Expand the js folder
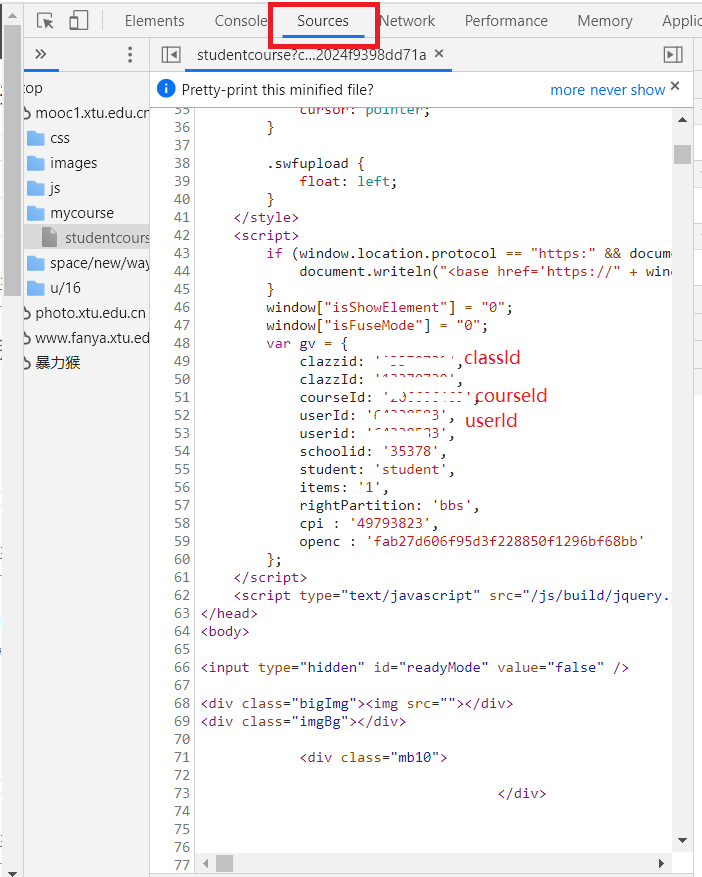 [55, 188]
